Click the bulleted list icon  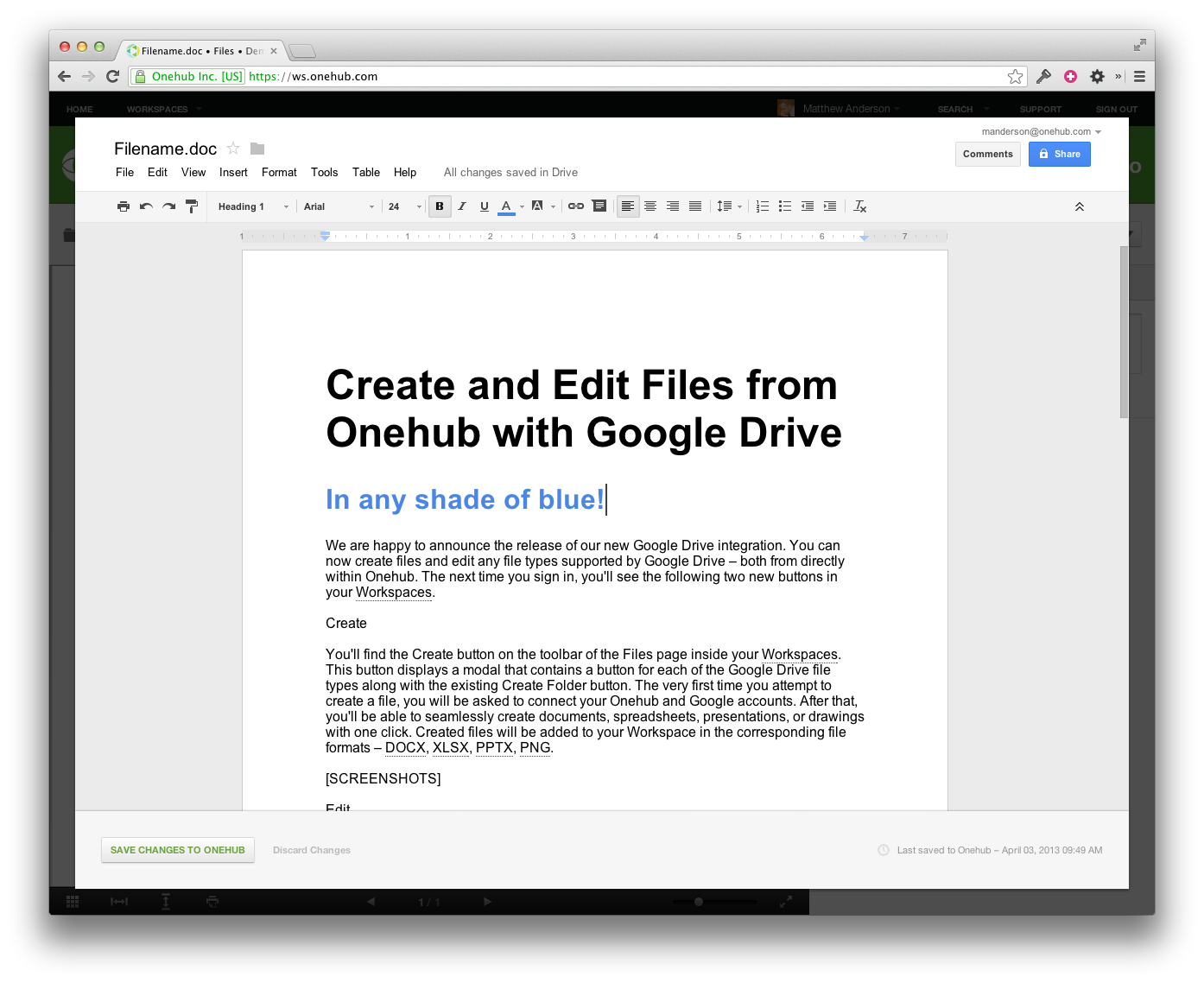click(784, 206)
